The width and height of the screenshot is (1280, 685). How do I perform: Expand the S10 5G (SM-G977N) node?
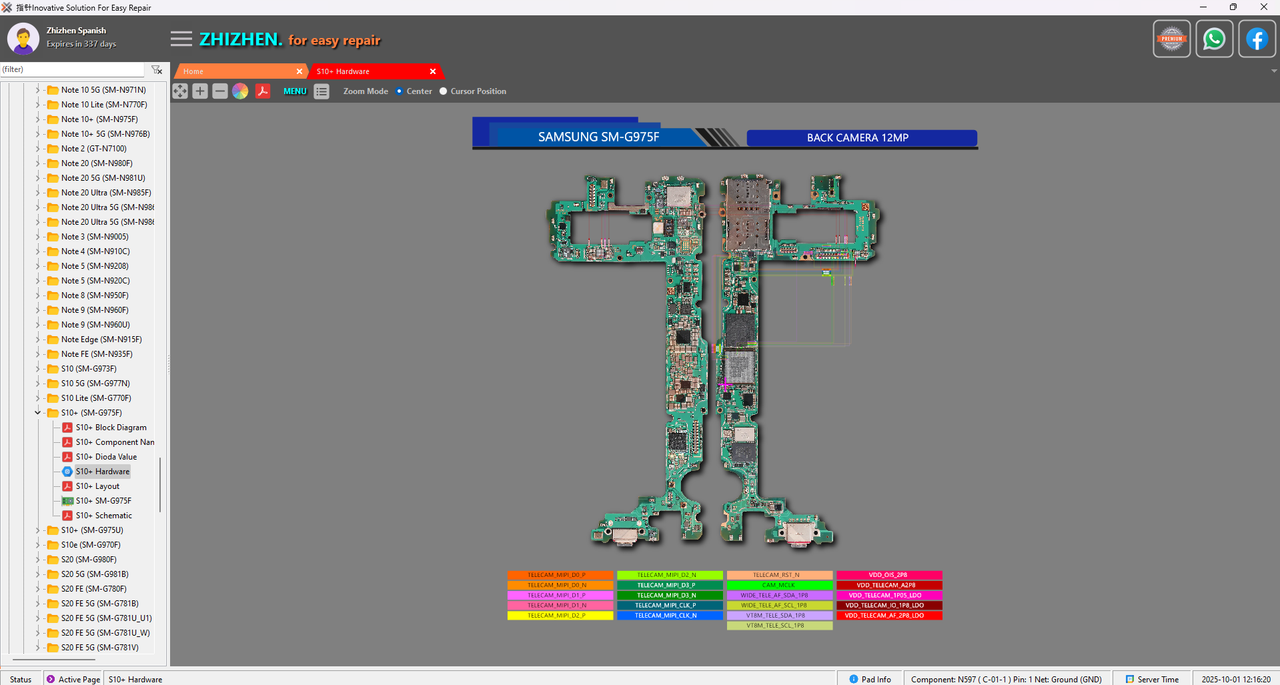[x=38, y=383]
